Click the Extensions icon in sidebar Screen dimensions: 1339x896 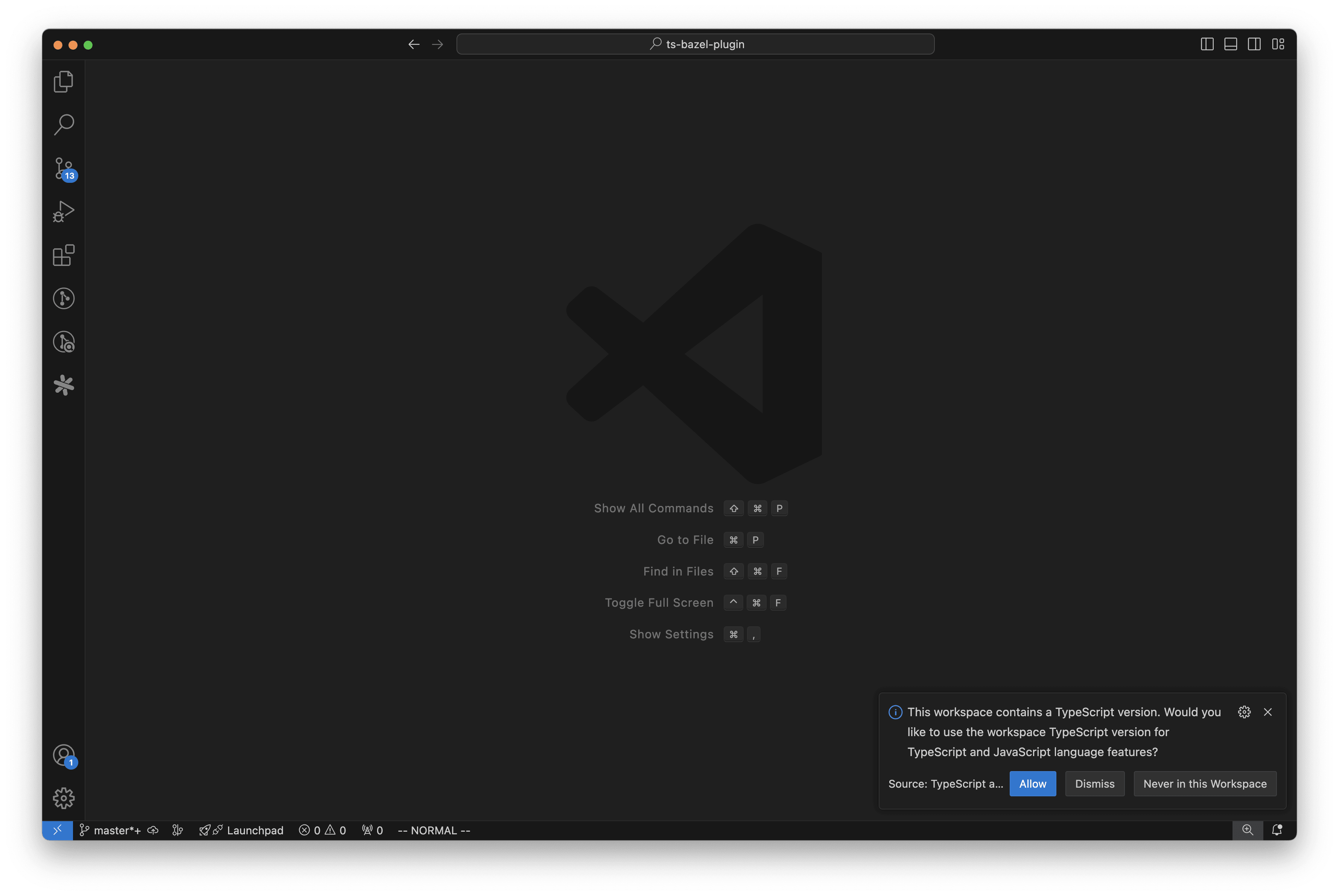point(63,254)
